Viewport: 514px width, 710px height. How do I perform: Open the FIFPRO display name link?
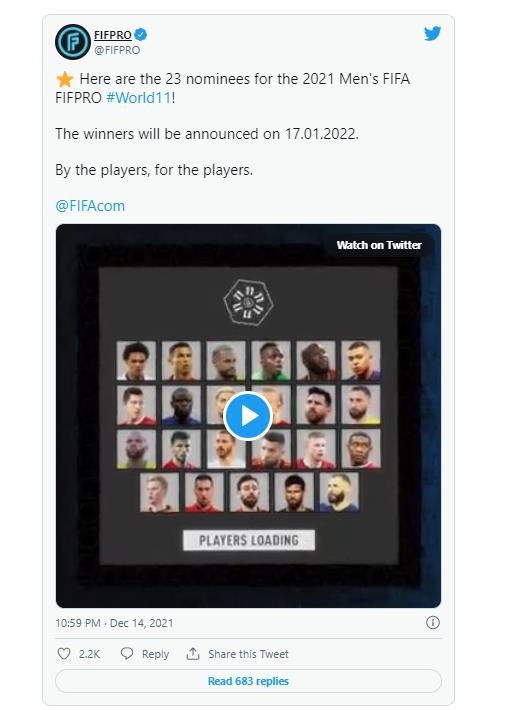[x=113, y=35]
